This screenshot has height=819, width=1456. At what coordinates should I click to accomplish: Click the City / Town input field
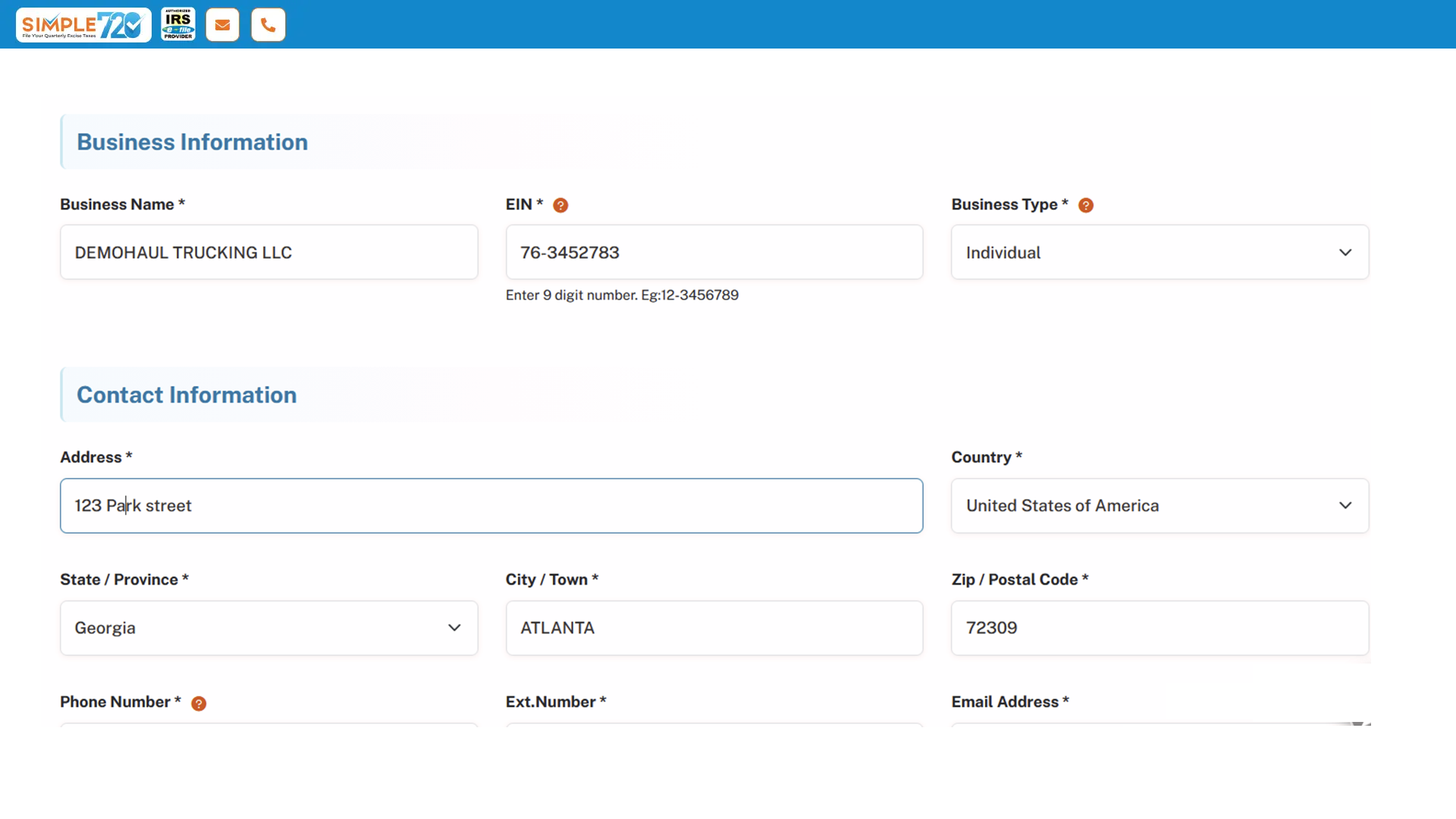(714, 628)
